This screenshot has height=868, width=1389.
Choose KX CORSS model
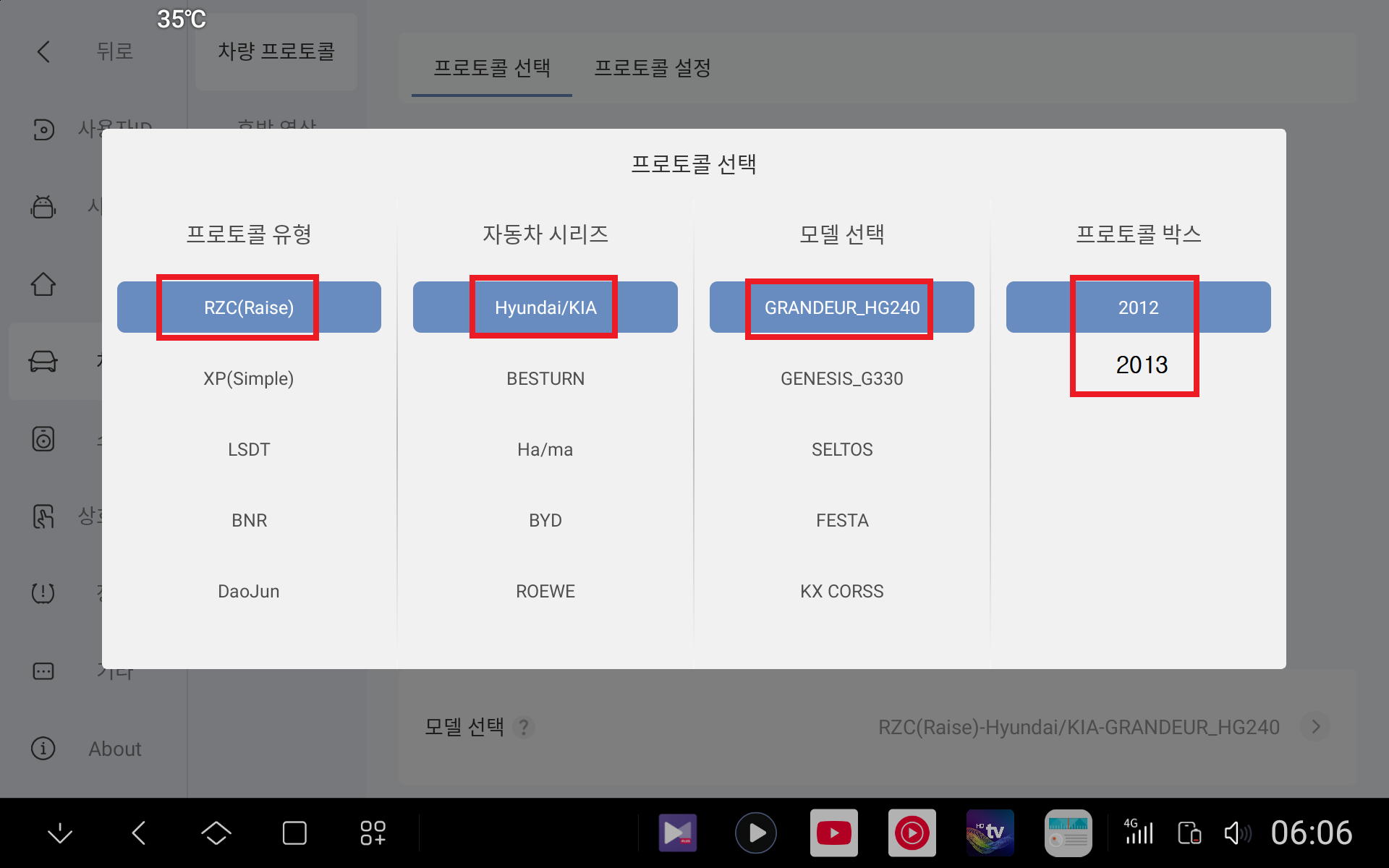pos(842,591)
